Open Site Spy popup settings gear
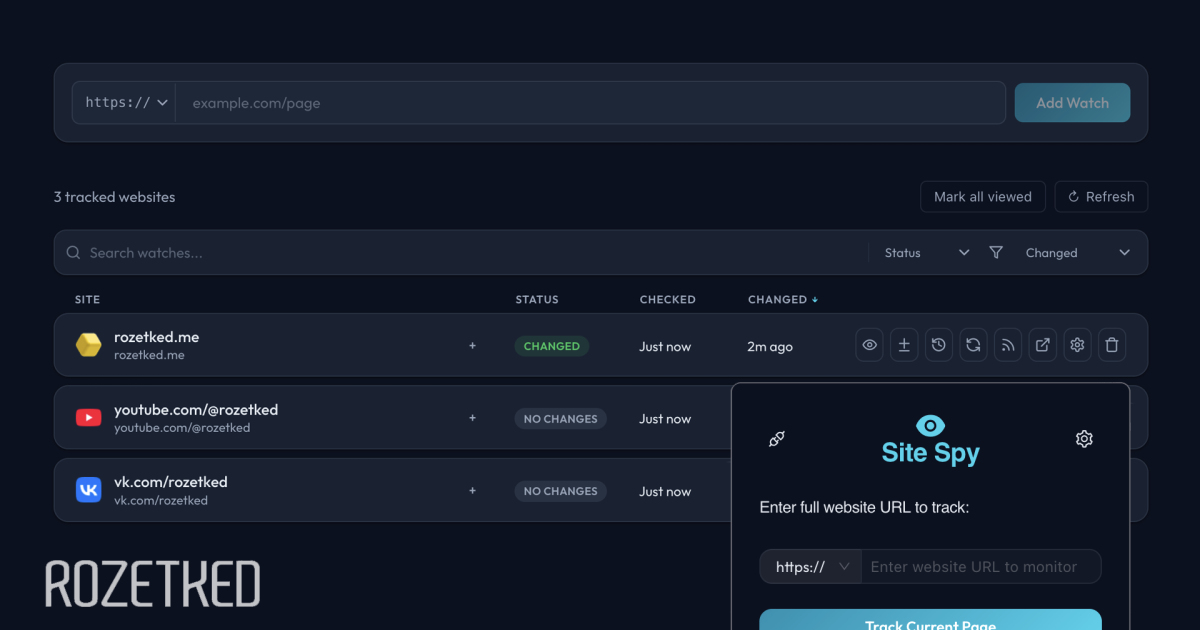 tap(1084, 439)
